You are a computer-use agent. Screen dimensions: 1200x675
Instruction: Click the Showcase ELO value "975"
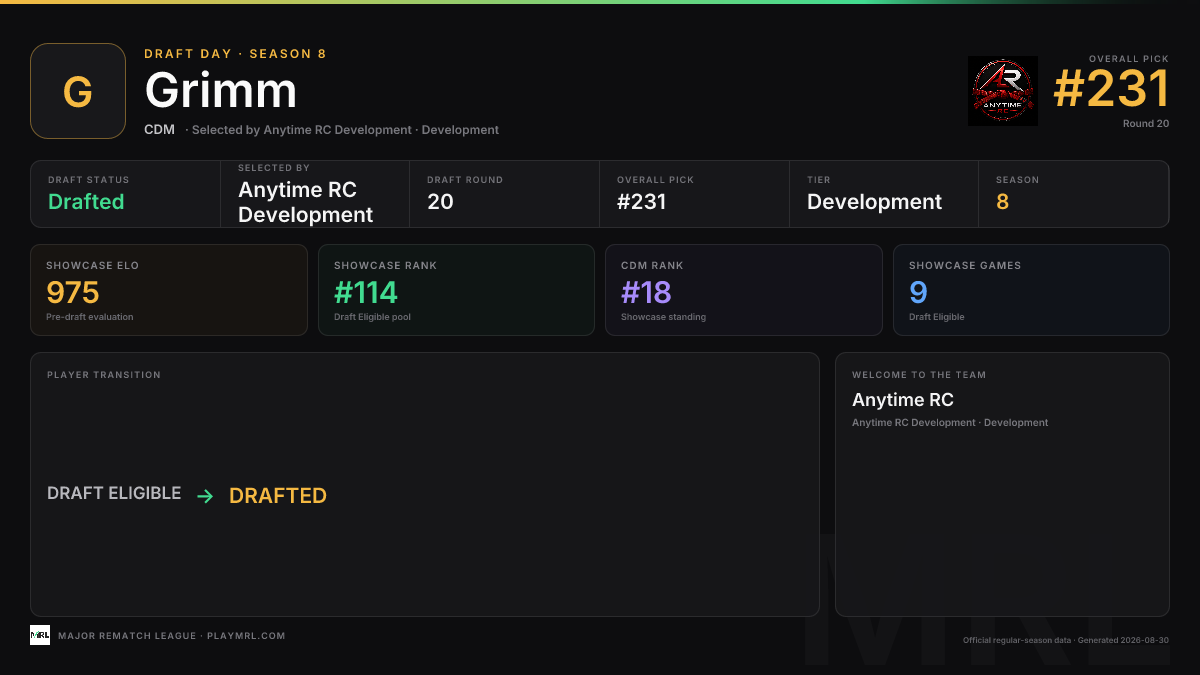tap(73, 292)
